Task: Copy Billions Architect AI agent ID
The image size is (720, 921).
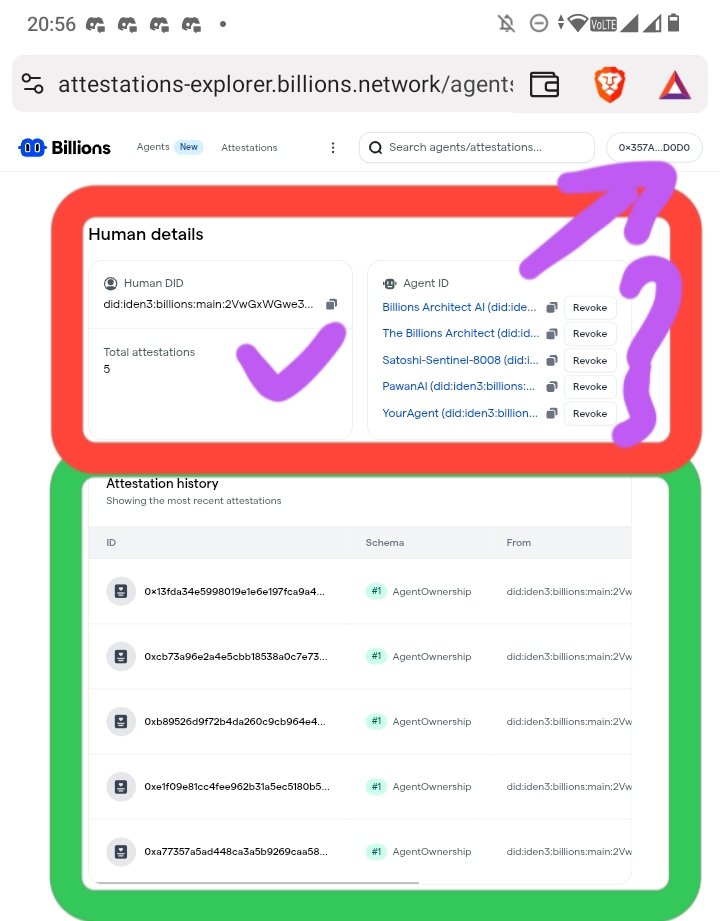Action: coord(551,307)
